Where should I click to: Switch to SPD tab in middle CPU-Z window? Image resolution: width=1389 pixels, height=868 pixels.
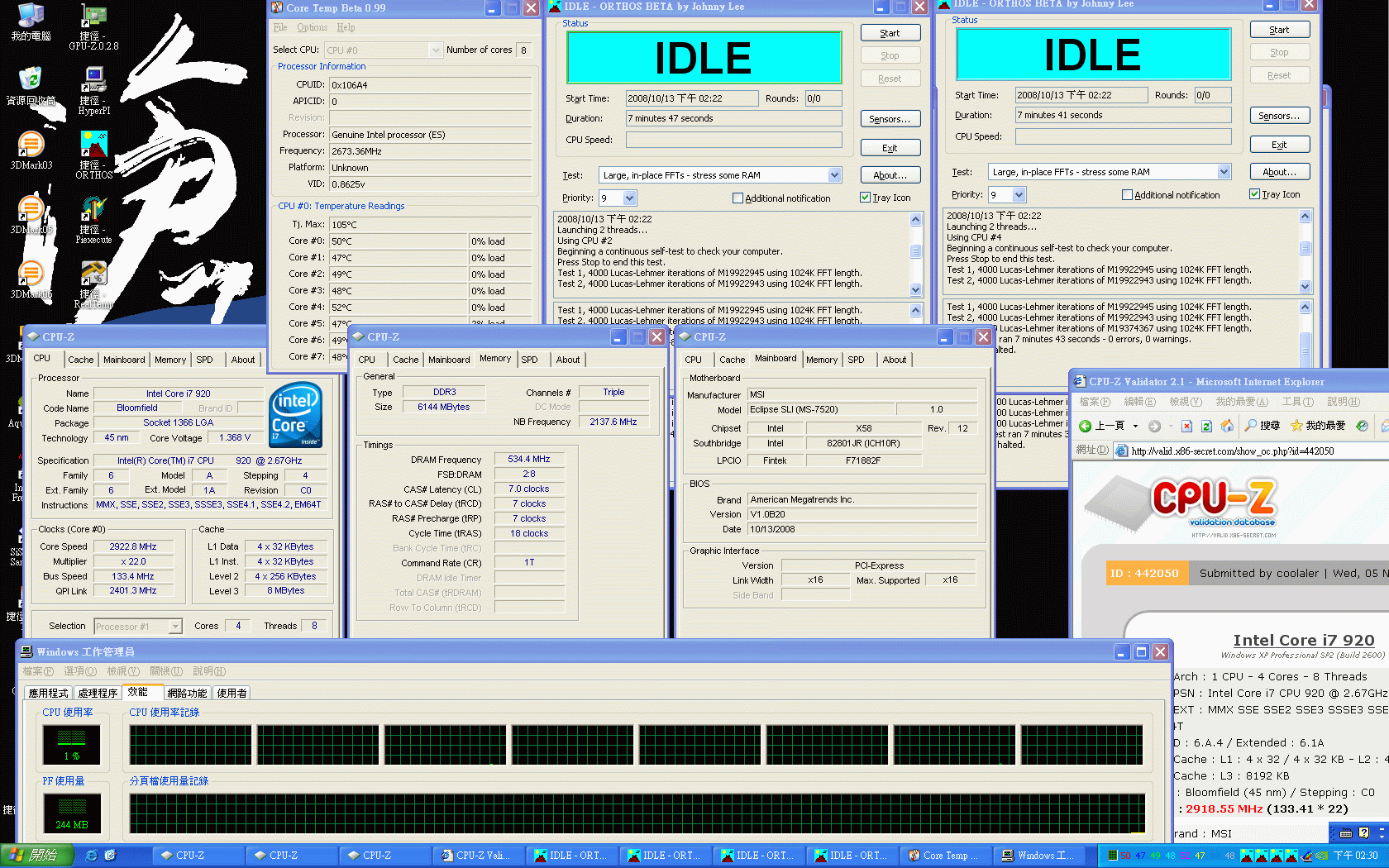click(529, 360)
